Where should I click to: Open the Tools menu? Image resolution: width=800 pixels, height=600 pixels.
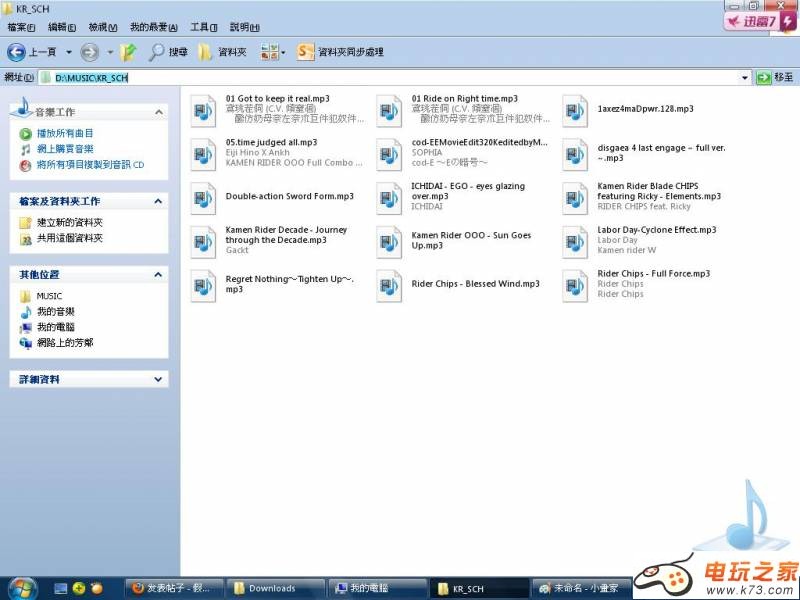click(204, 27)
